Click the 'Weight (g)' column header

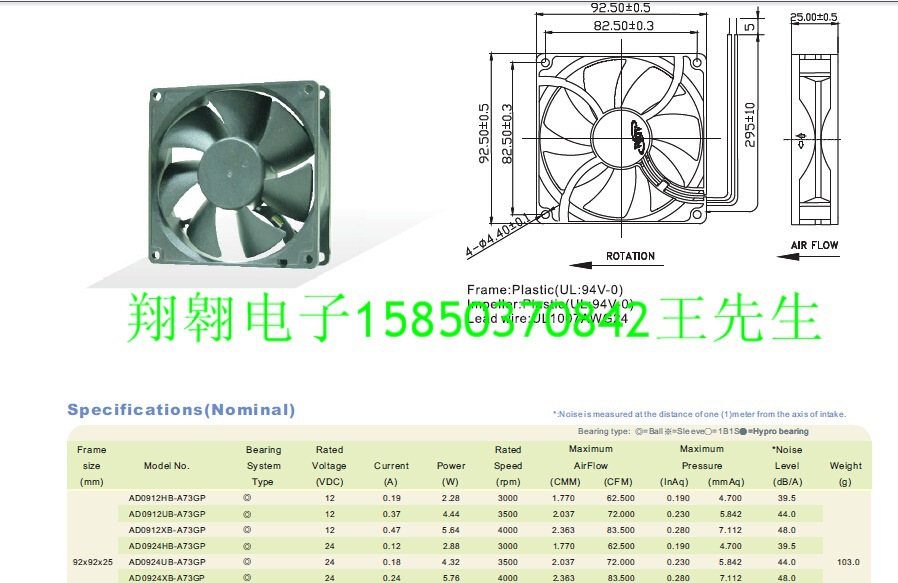[x=845, y=474]
